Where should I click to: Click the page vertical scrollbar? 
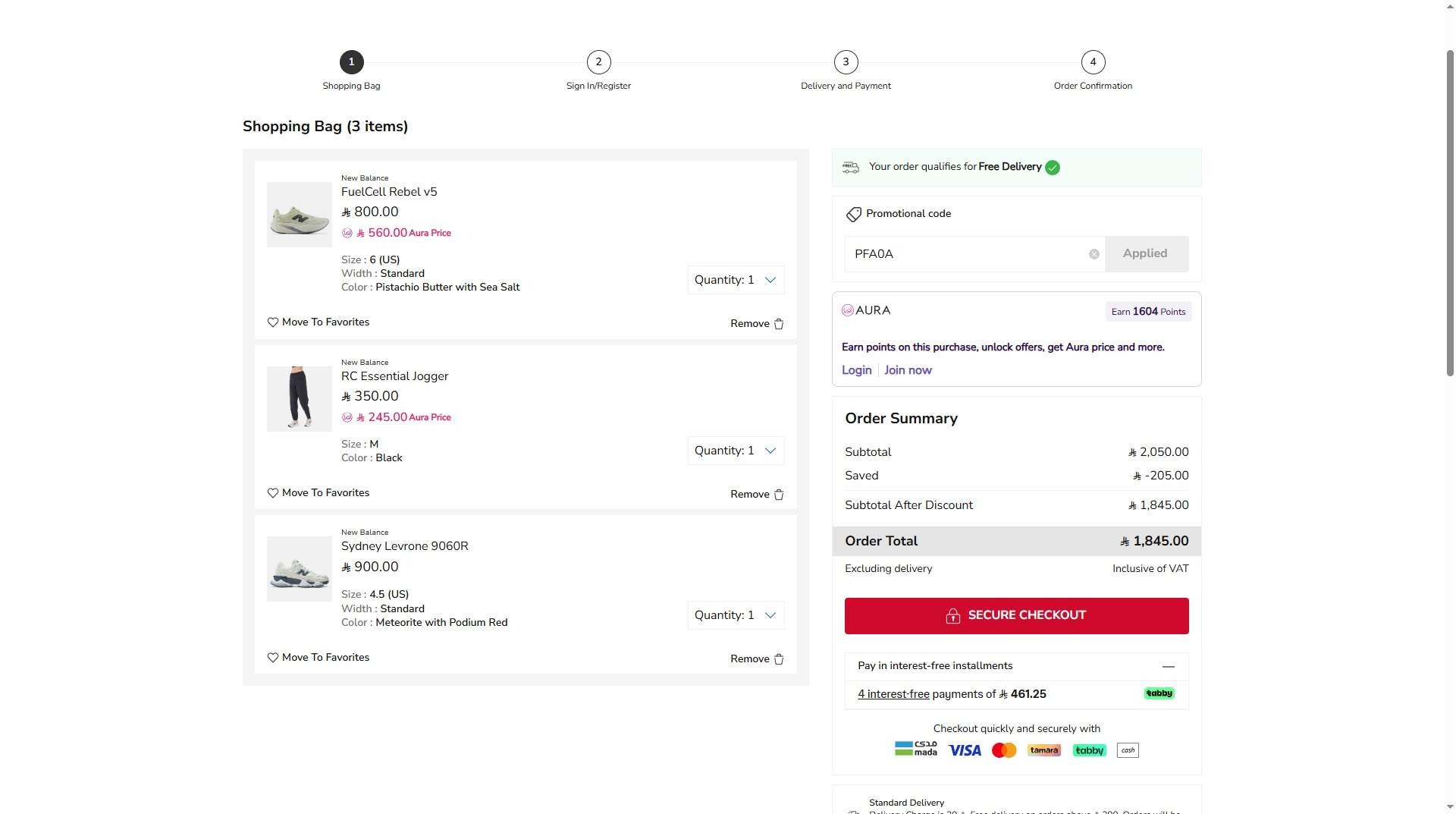[x=1450, y=212]
